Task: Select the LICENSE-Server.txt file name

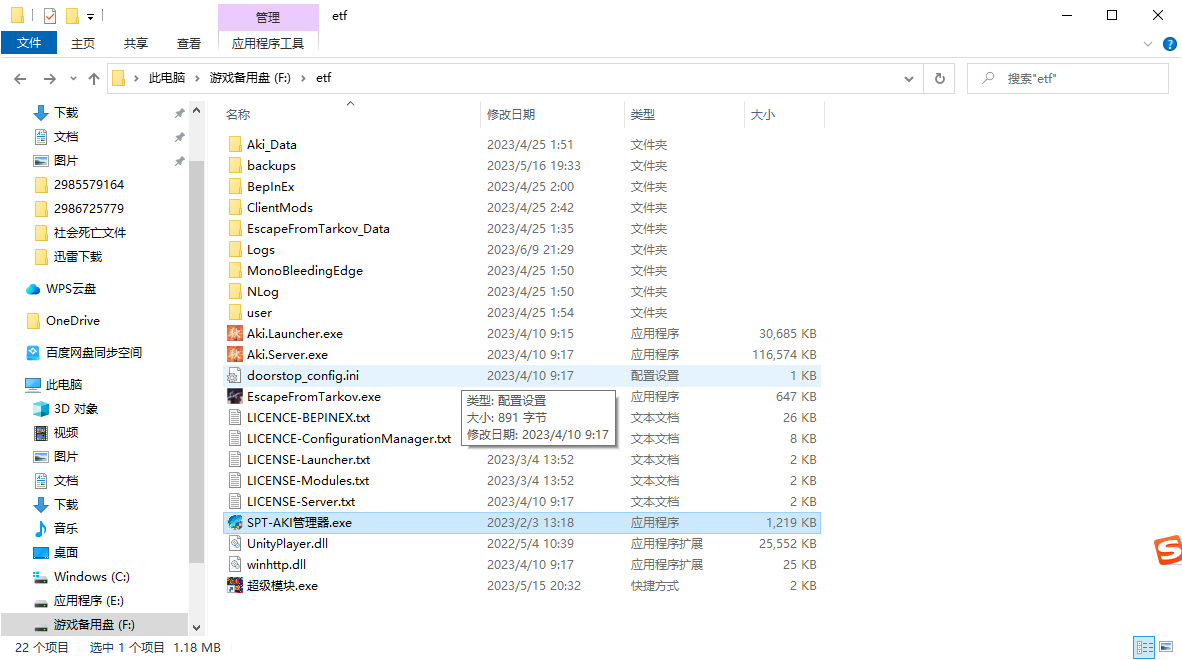Action: point(301,502)
